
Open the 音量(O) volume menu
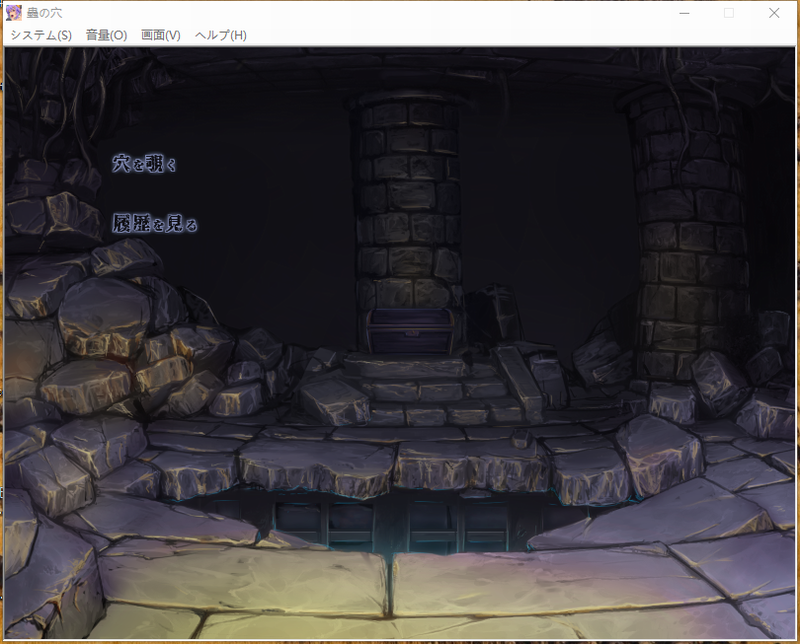(x=106, y=35)
